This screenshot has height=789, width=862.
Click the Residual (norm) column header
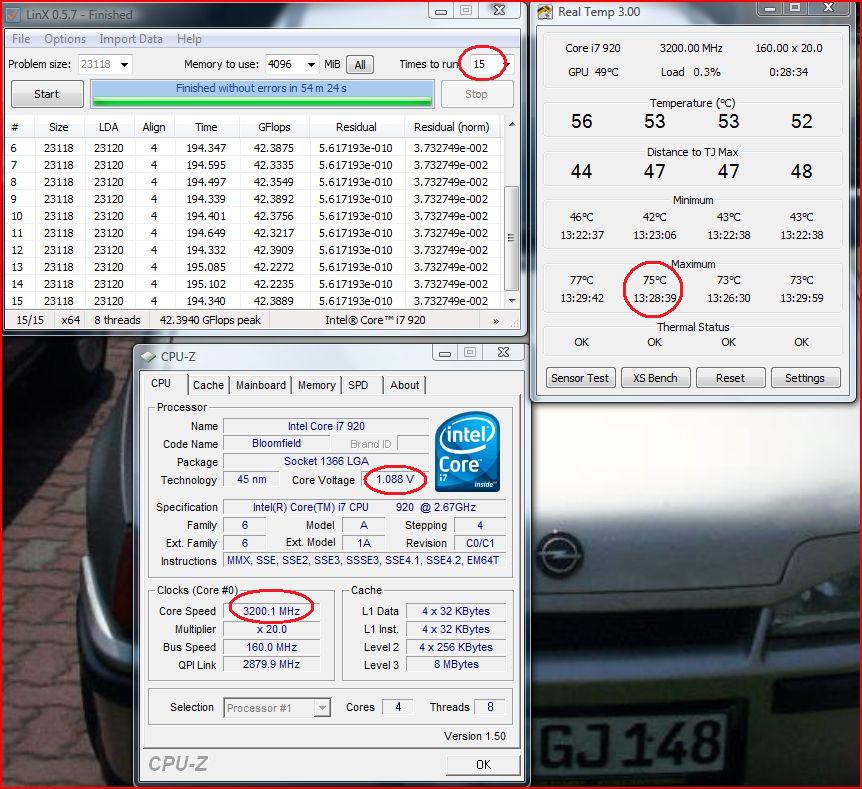[451, 127]
